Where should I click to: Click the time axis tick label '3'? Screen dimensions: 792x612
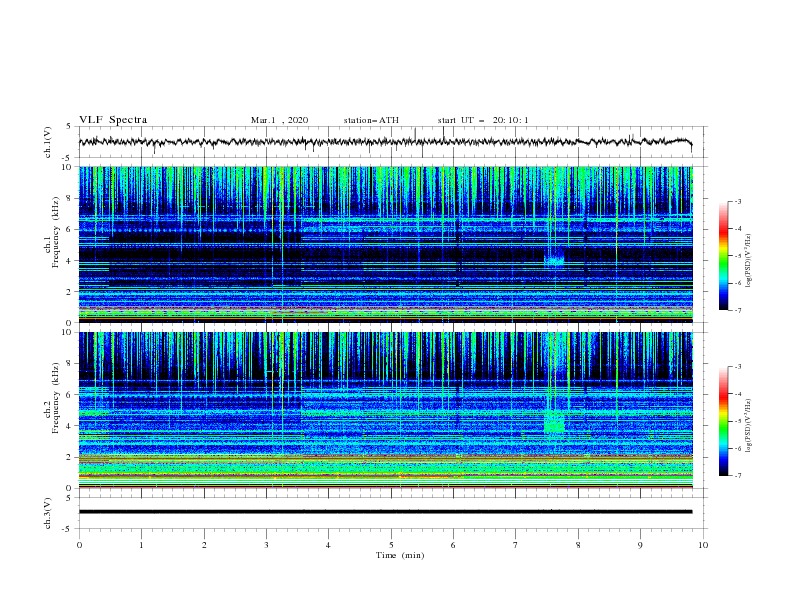[x=267, y=545]
